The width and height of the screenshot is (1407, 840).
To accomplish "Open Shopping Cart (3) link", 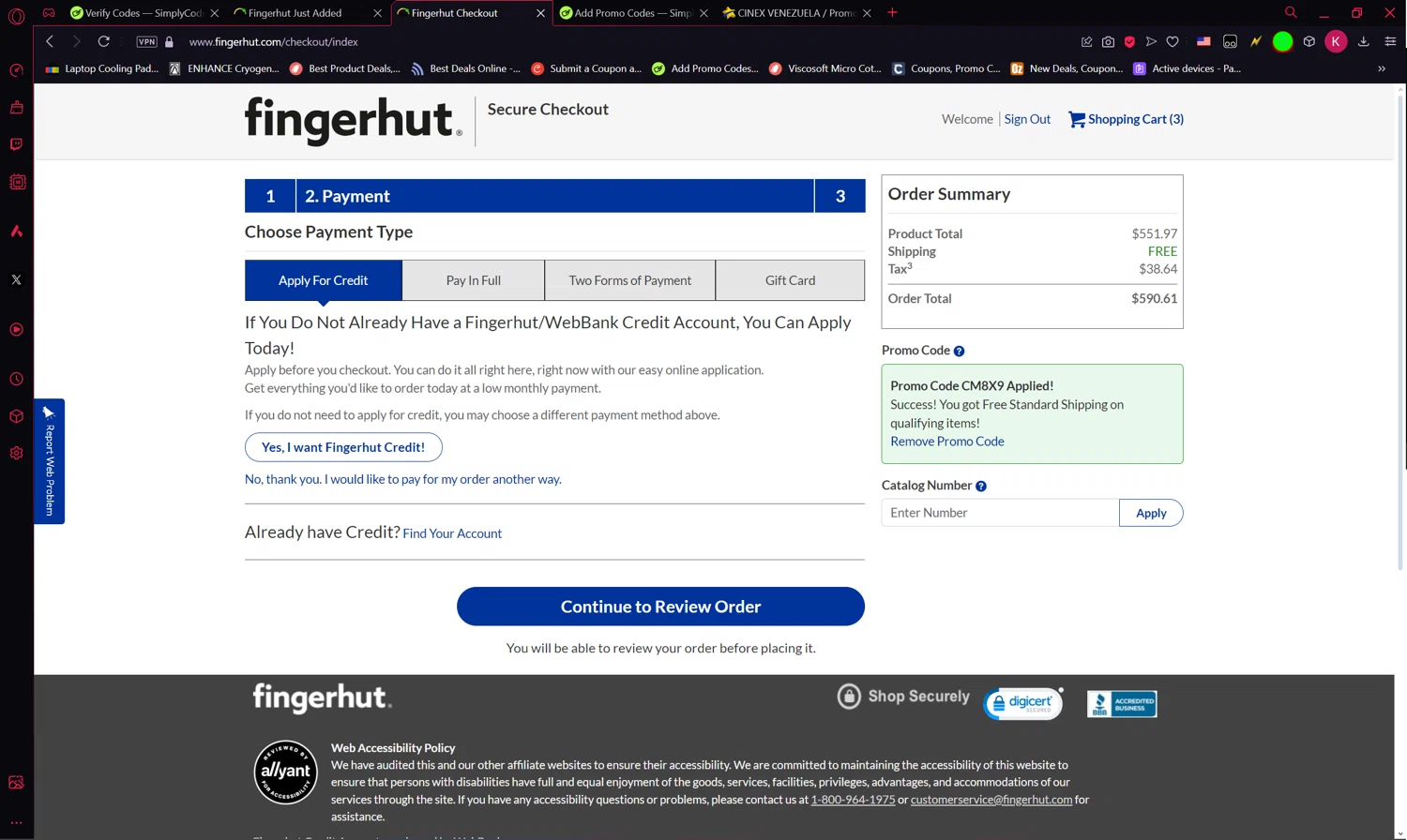I will pyautogui.click(x=1136, y=119).
